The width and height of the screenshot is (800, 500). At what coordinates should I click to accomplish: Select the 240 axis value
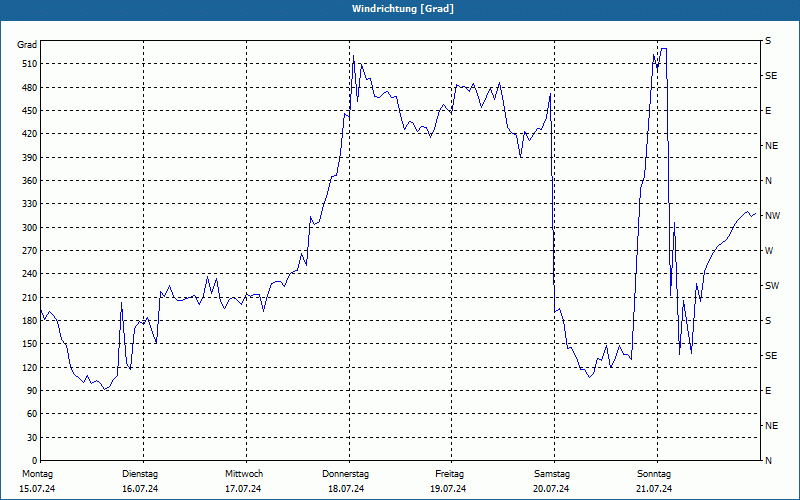pos(29,274)
